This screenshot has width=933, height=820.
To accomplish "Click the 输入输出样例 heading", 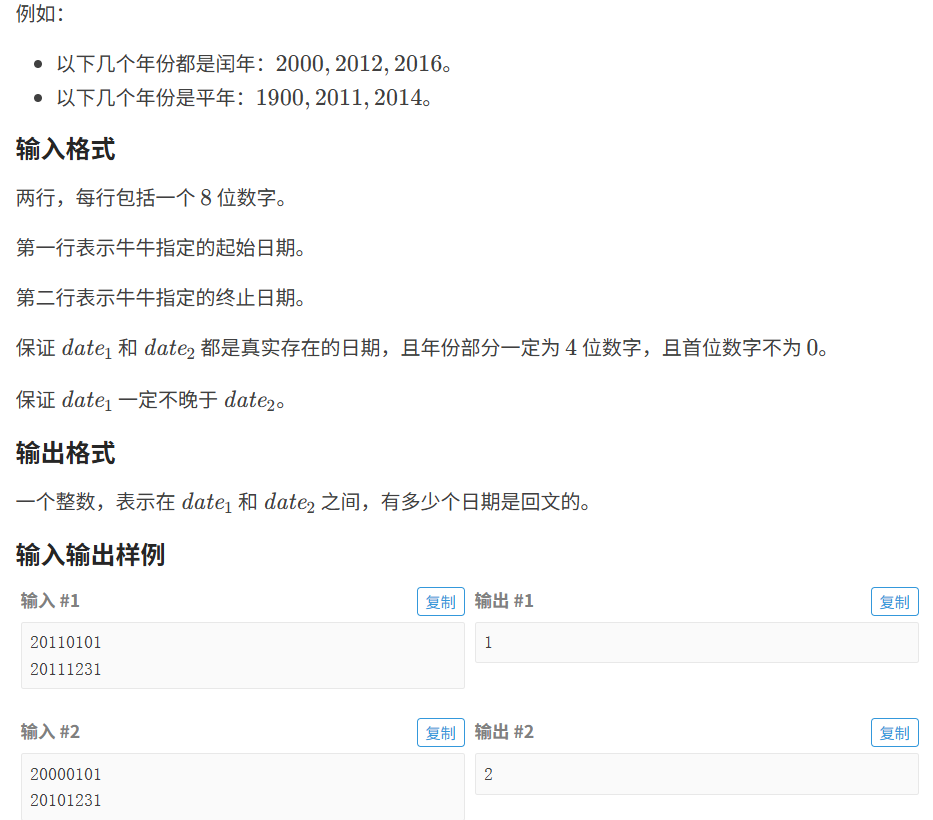I will pyautogui.click(x=90, y=555).
